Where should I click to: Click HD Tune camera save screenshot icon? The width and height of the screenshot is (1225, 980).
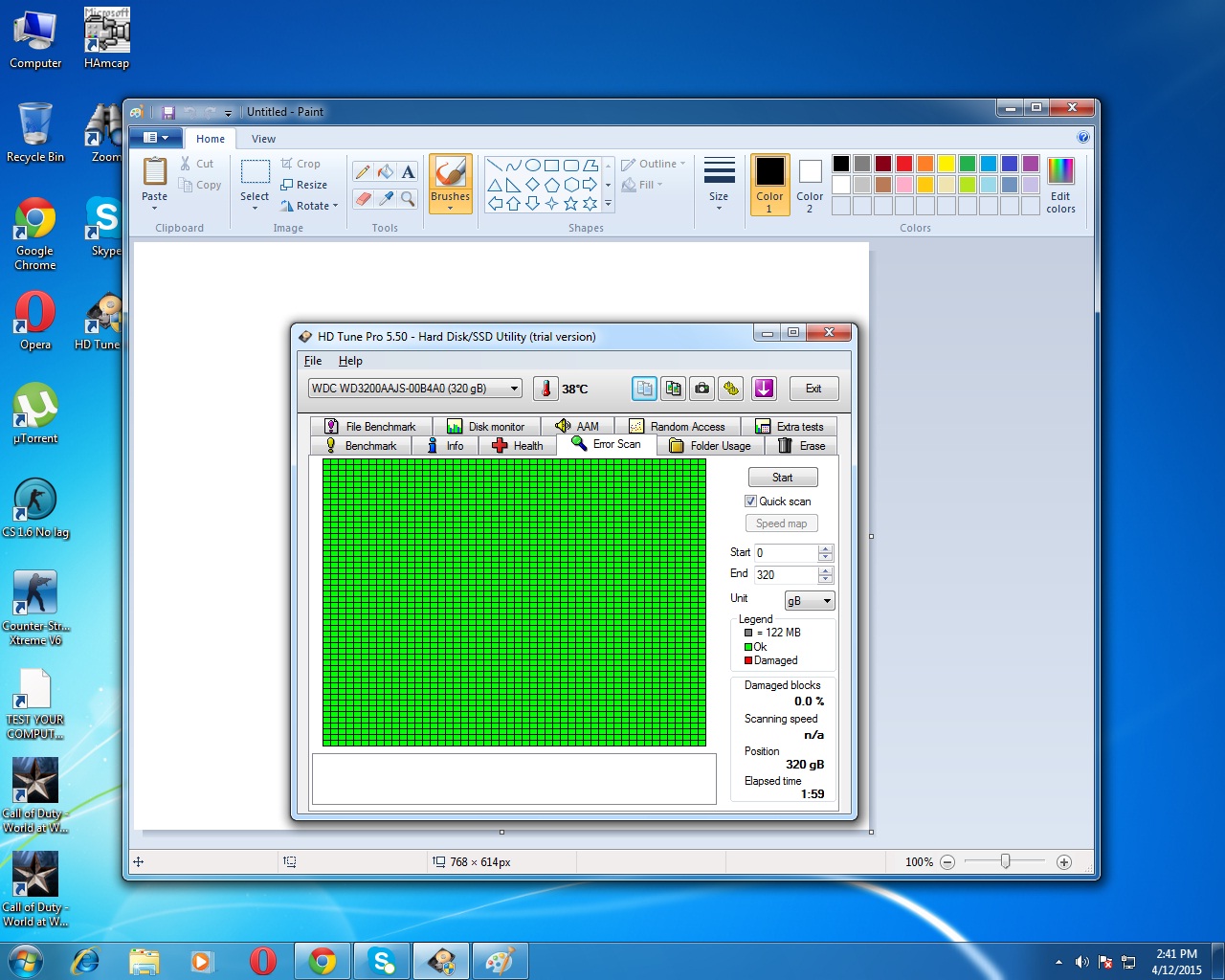(702, 389)
